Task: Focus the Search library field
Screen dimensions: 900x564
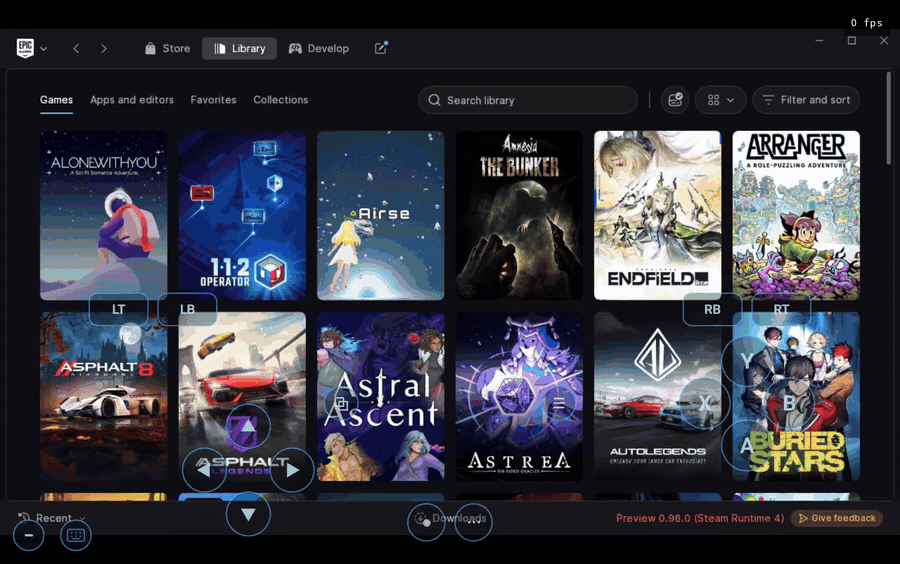Action: pyautogui.click(x=527, y=100)
